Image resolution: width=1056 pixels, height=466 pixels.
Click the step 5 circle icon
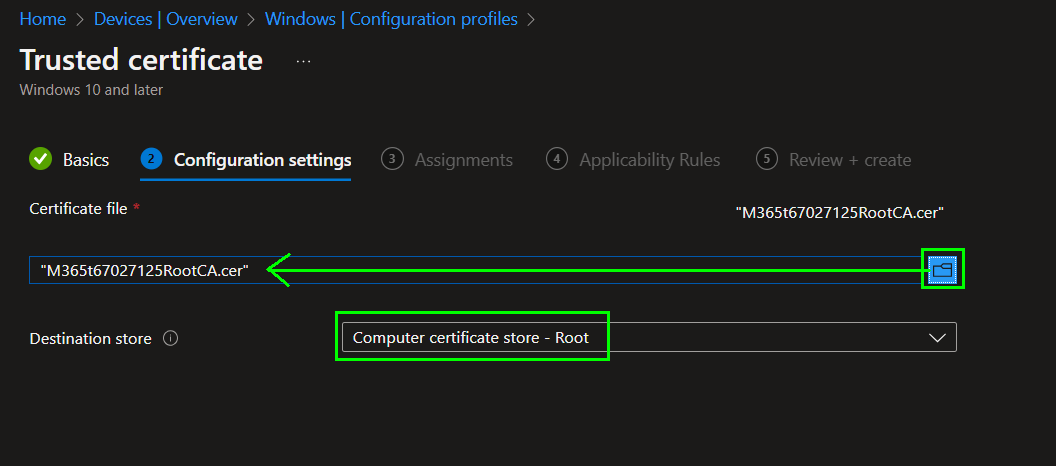point(767,159)
